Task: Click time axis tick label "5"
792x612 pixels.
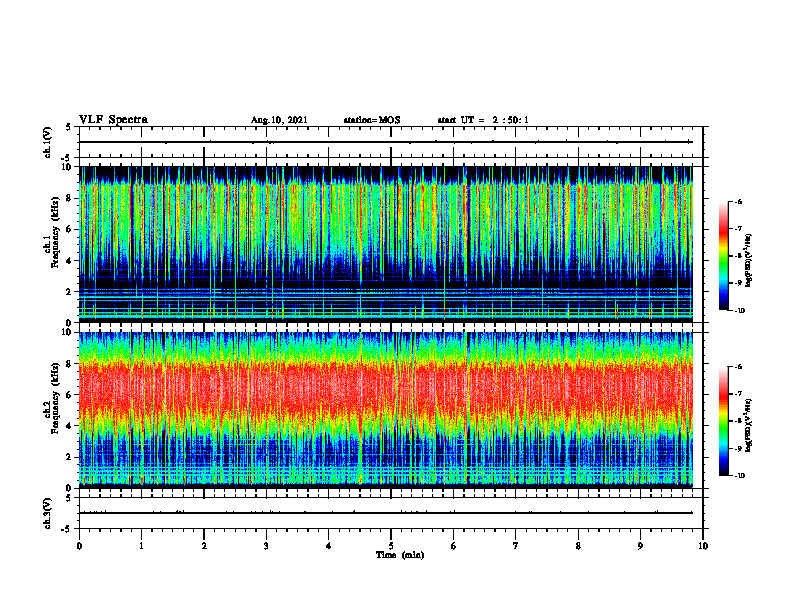Action: click(x=391, y=546)
